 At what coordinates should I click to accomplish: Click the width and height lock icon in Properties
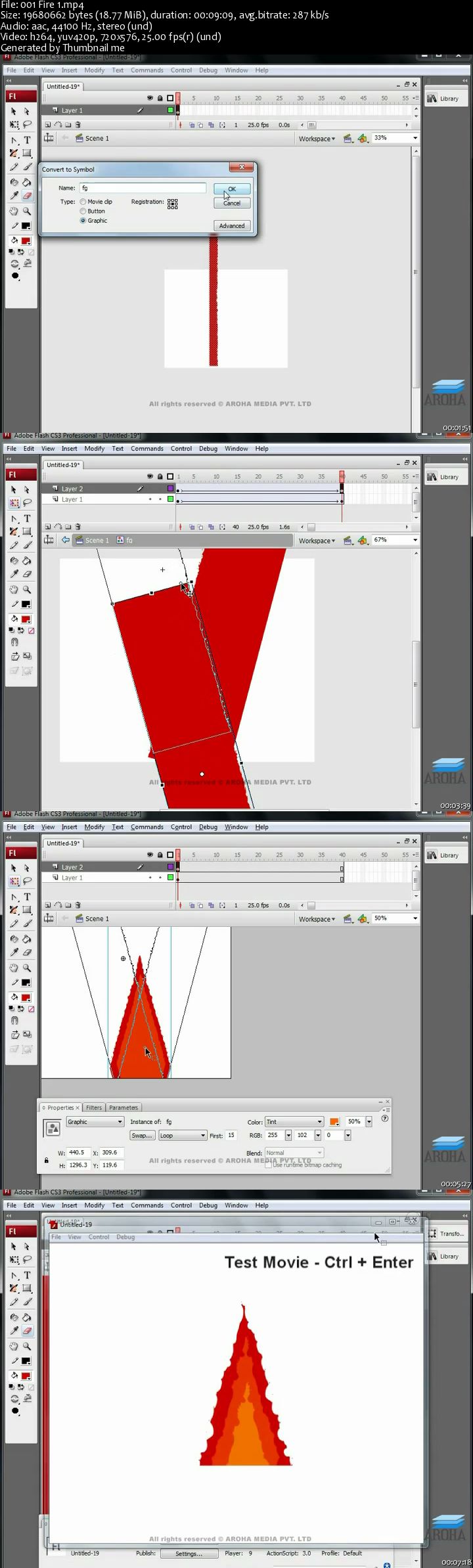tap(47, 1161)
